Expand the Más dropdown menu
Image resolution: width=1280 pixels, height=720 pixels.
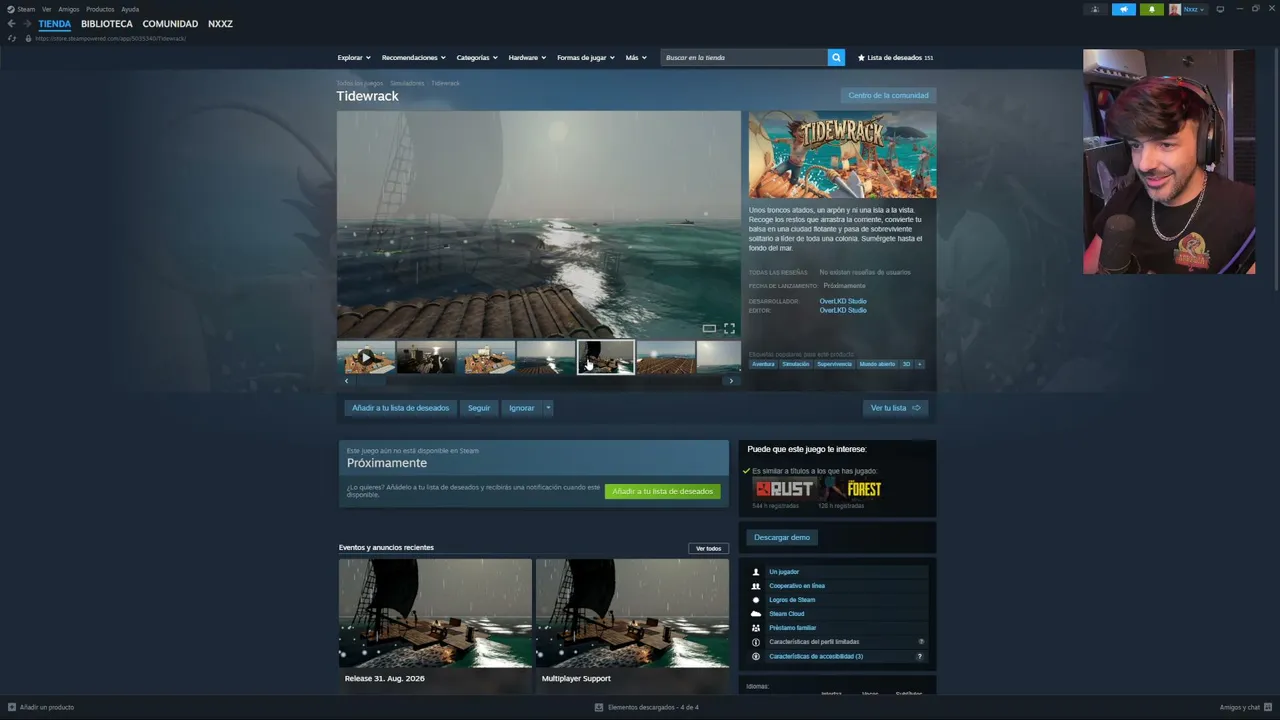(x=636, y=58)
